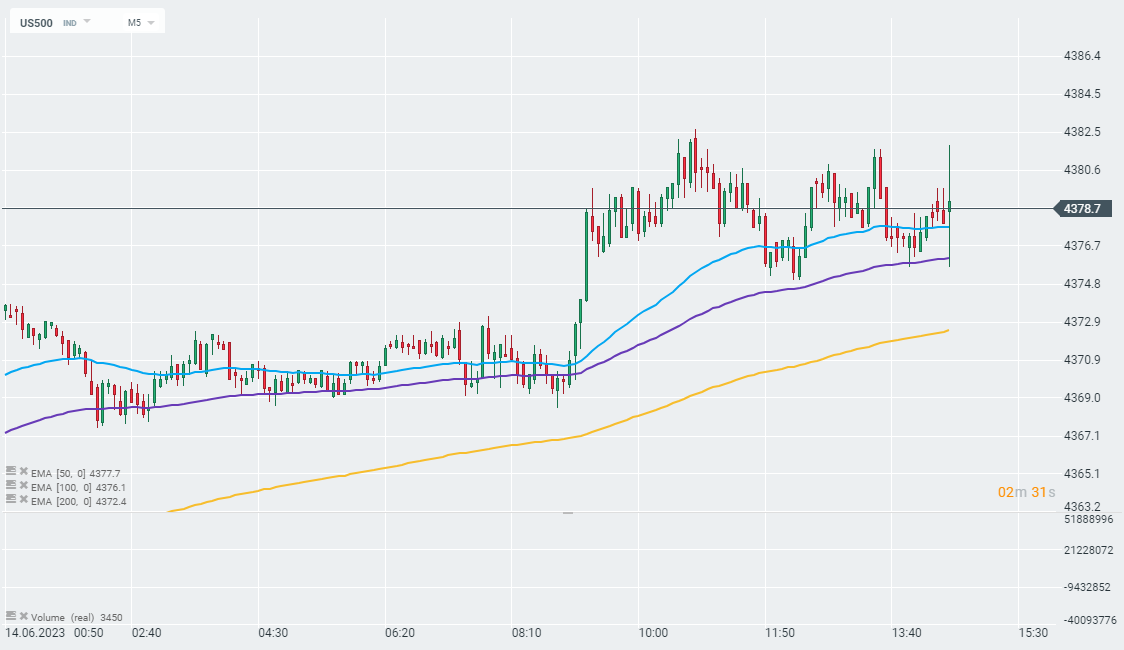This screenshot has width=1124, height=650.
Task: Remove the EMA 200 indicator with X
Action: 23,499
